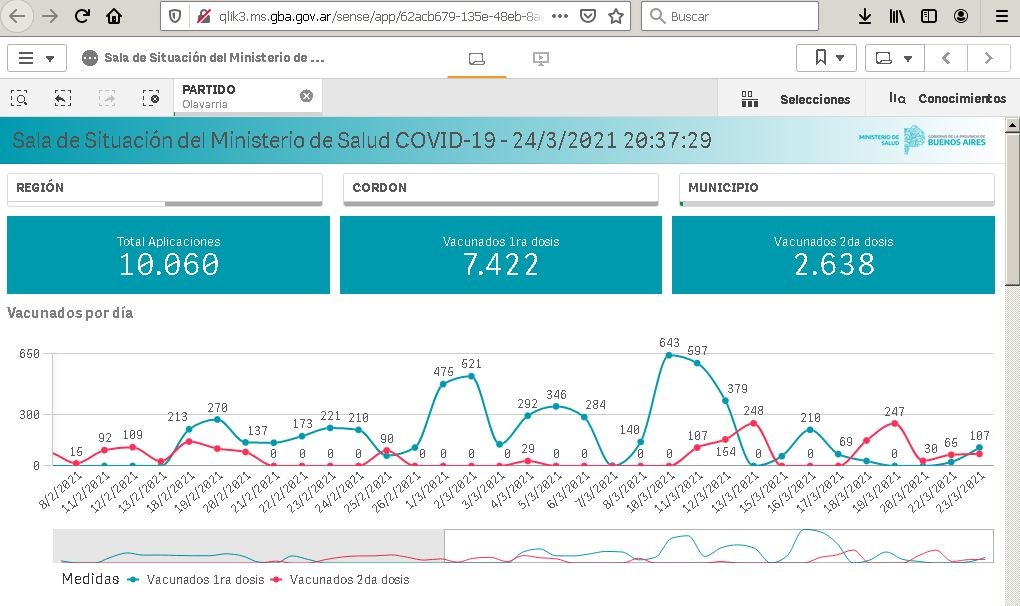Viewport: 1020px width, 606px height.
Task: Click the 643 peak data point label
Action: pyautogui.click(x=669, y=343)
